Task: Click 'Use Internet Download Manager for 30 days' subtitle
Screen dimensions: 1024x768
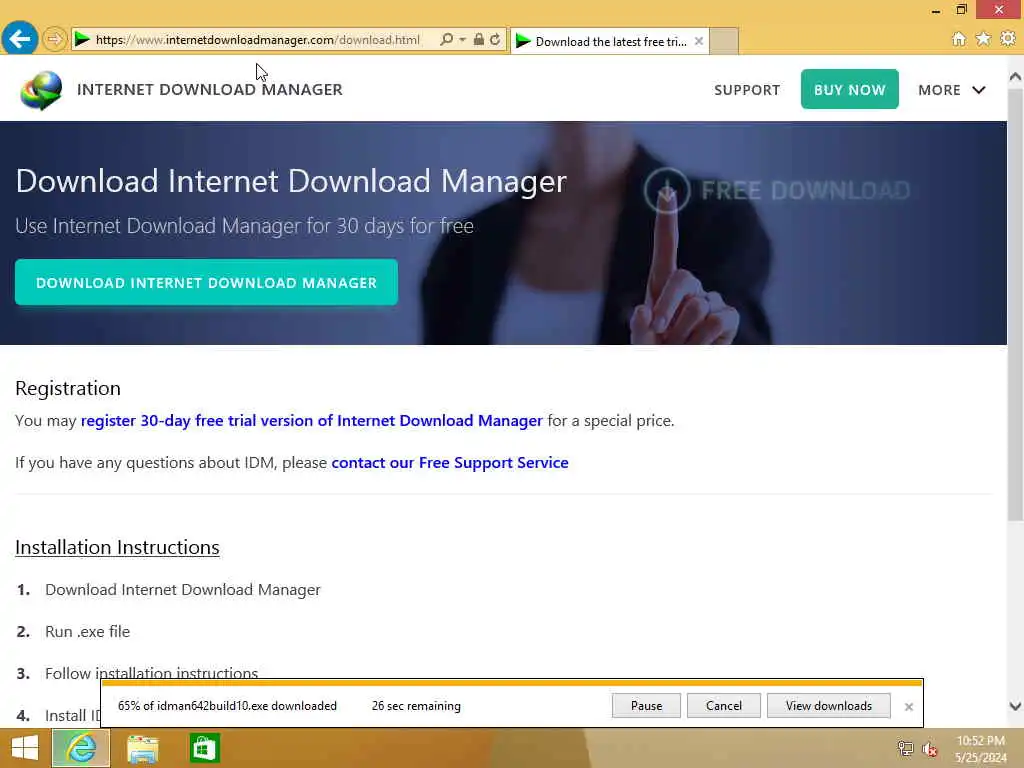Action: tap(244, 226)
